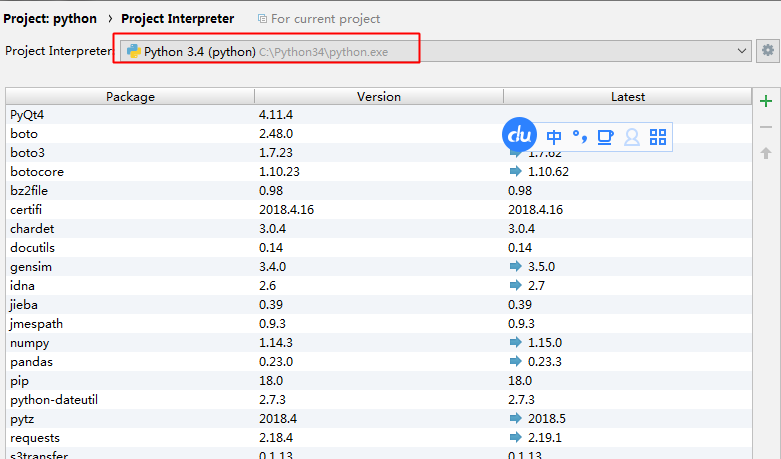Click upgrade arrow for requests 2.19.1
Image resolution: width=781 pixels, height=459 pixels.
point(516,438)
